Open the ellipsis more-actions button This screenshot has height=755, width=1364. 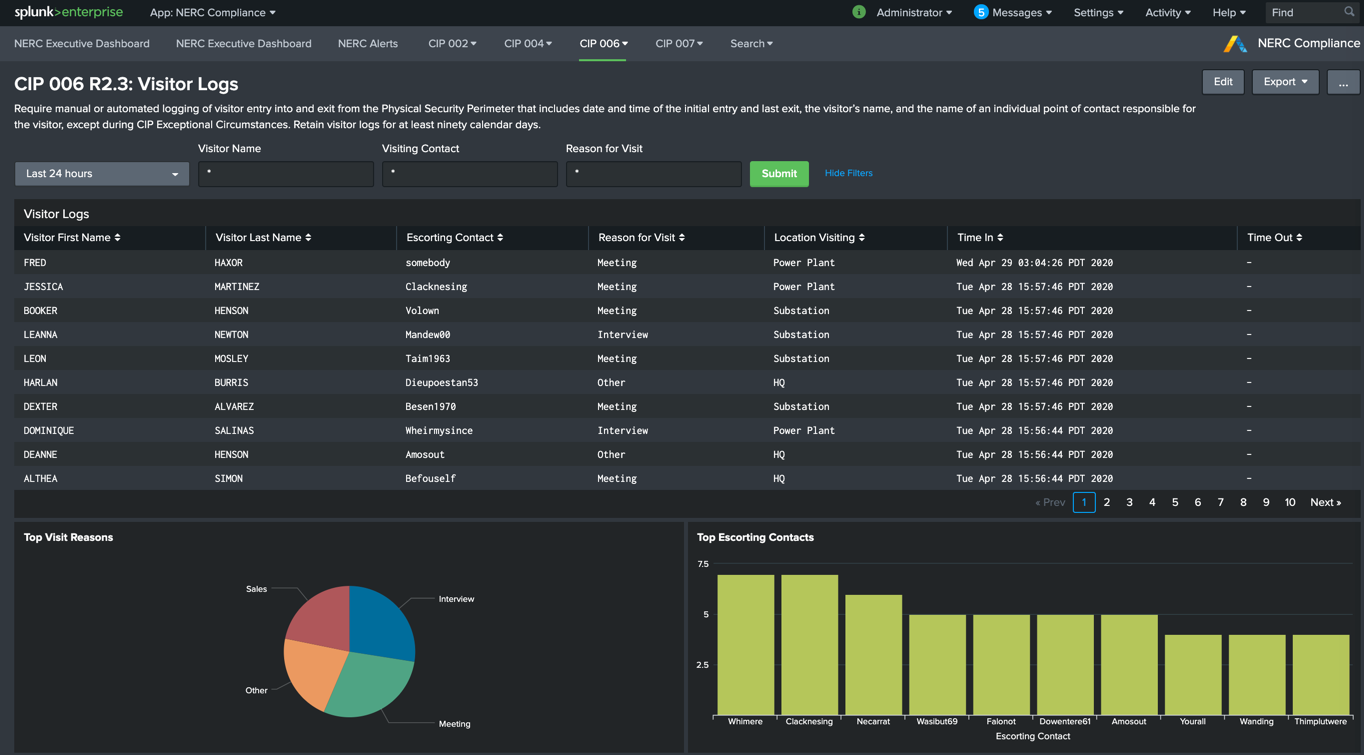point(1344,82)
